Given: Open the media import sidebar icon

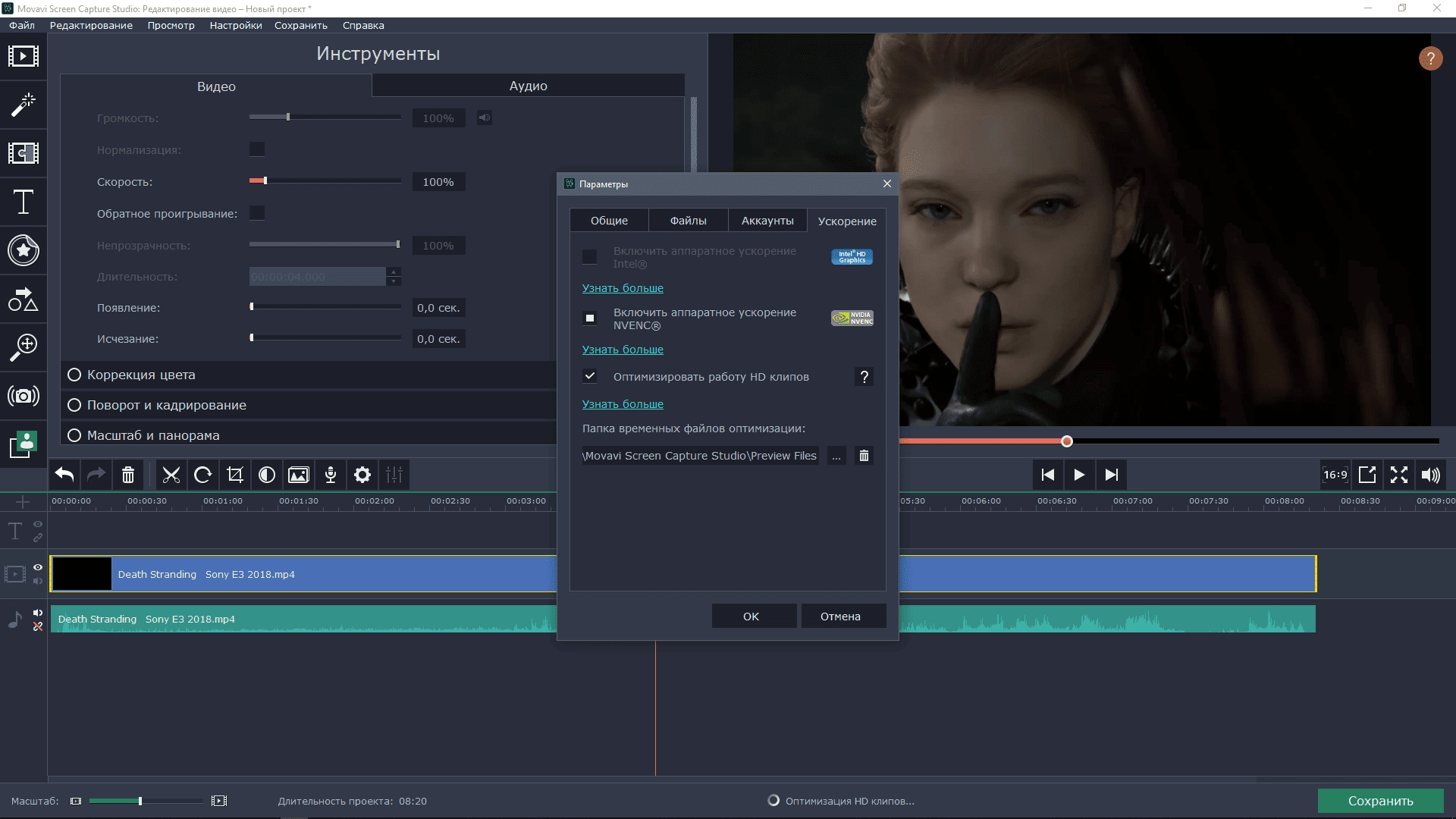Looking at the screenshot, I should [24, 56].
